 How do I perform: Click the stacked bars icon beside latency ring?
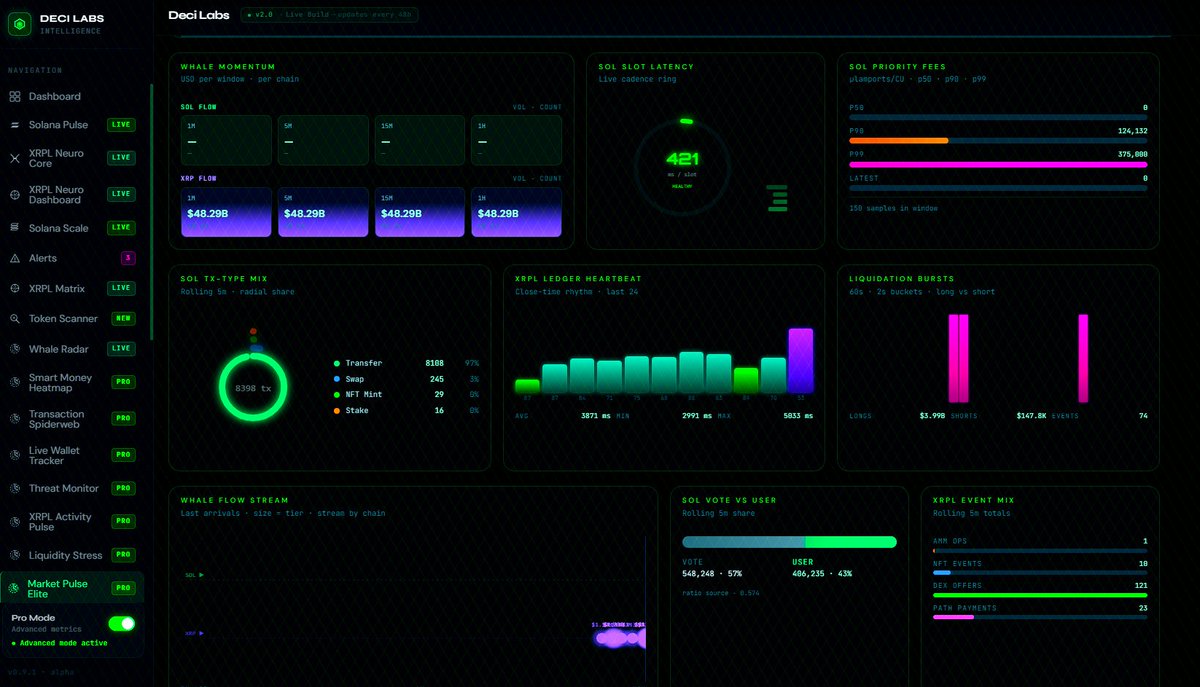[778, 198]
